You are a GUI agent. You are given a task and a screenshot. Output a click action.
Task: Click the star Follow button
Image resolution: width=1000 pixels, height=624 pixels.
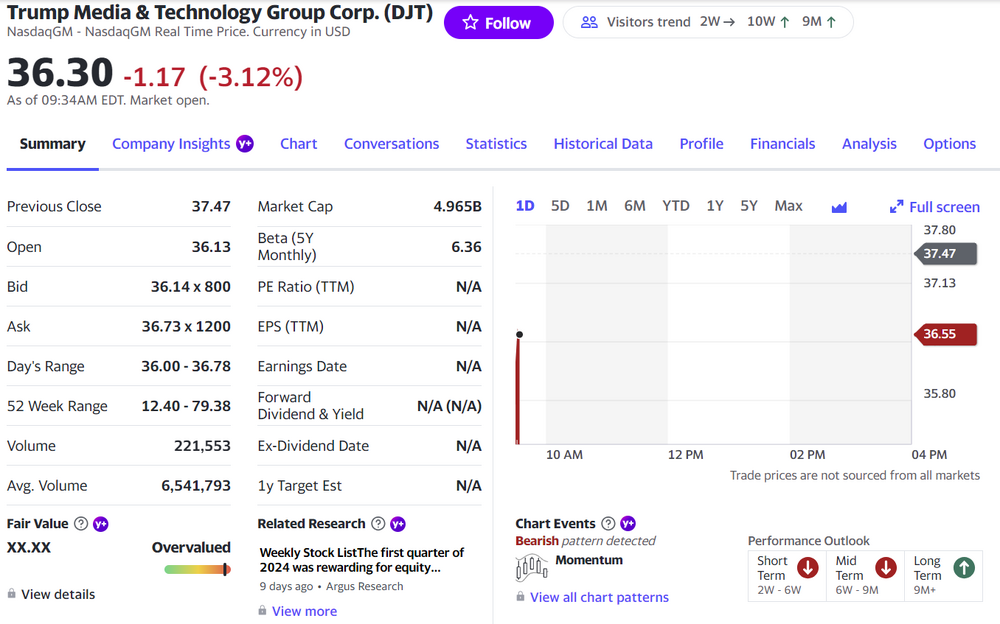[x=498, y=23]
